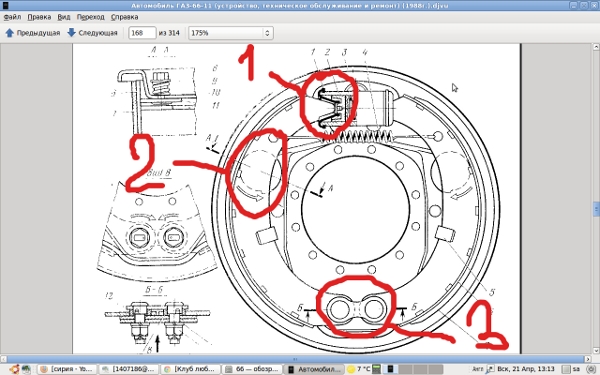Click the network connection tray icon
The height and width of the screenshot is (375, 600).
tap(489, 369)
